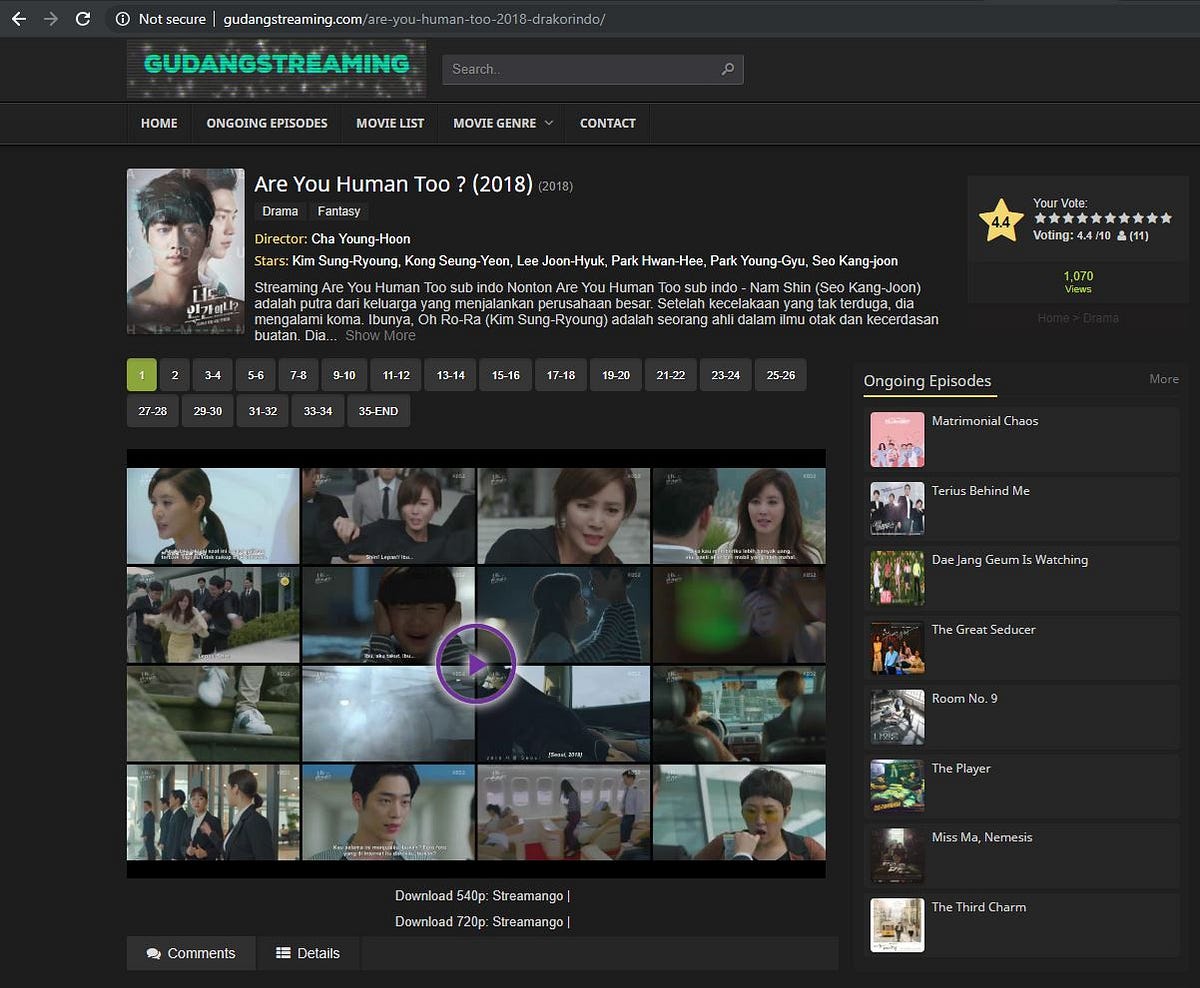
Task: Click Streamango link for 720p download
Action: click(528, 922)
